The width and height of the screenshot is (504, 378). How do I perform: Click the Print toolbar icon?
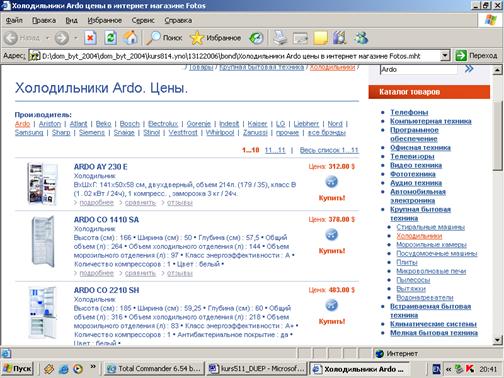(280, 38)
